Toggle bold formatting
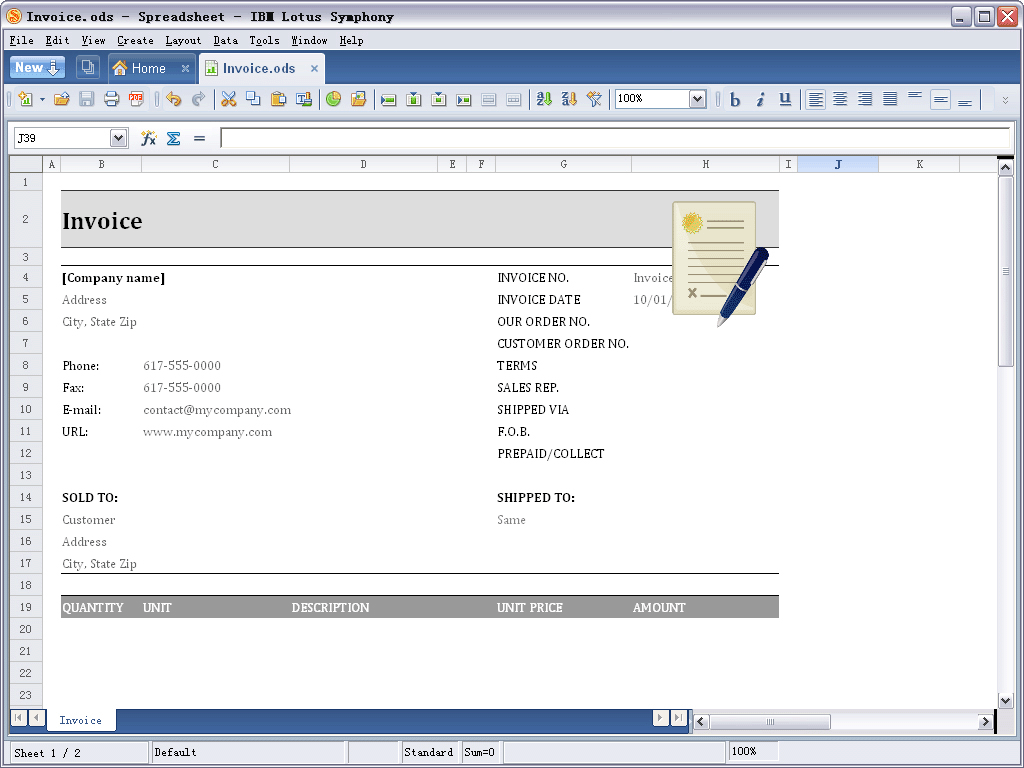 pyautogui.click(x=735, y=99)
